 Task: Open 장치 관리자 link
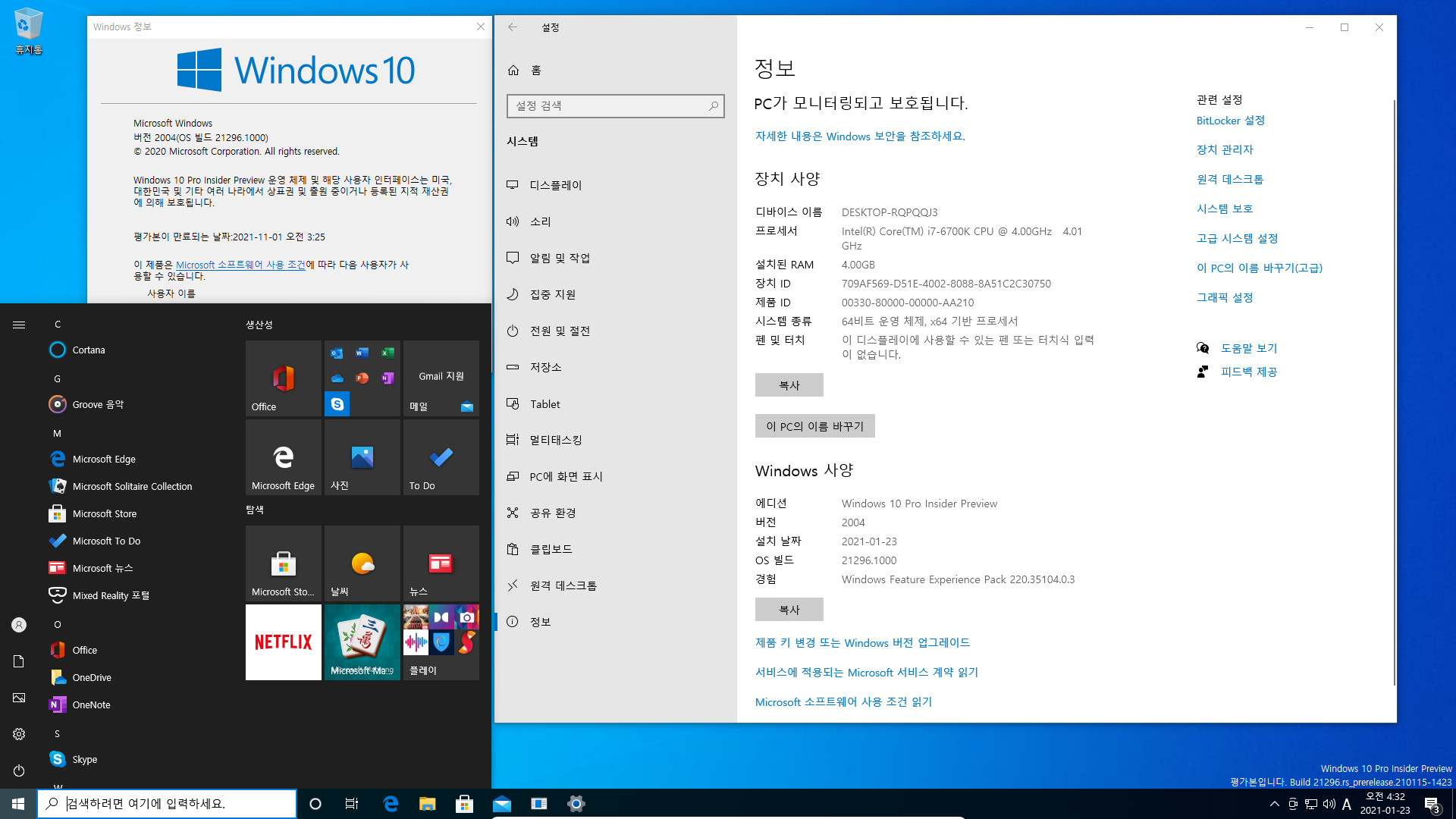coord(1225,150)
